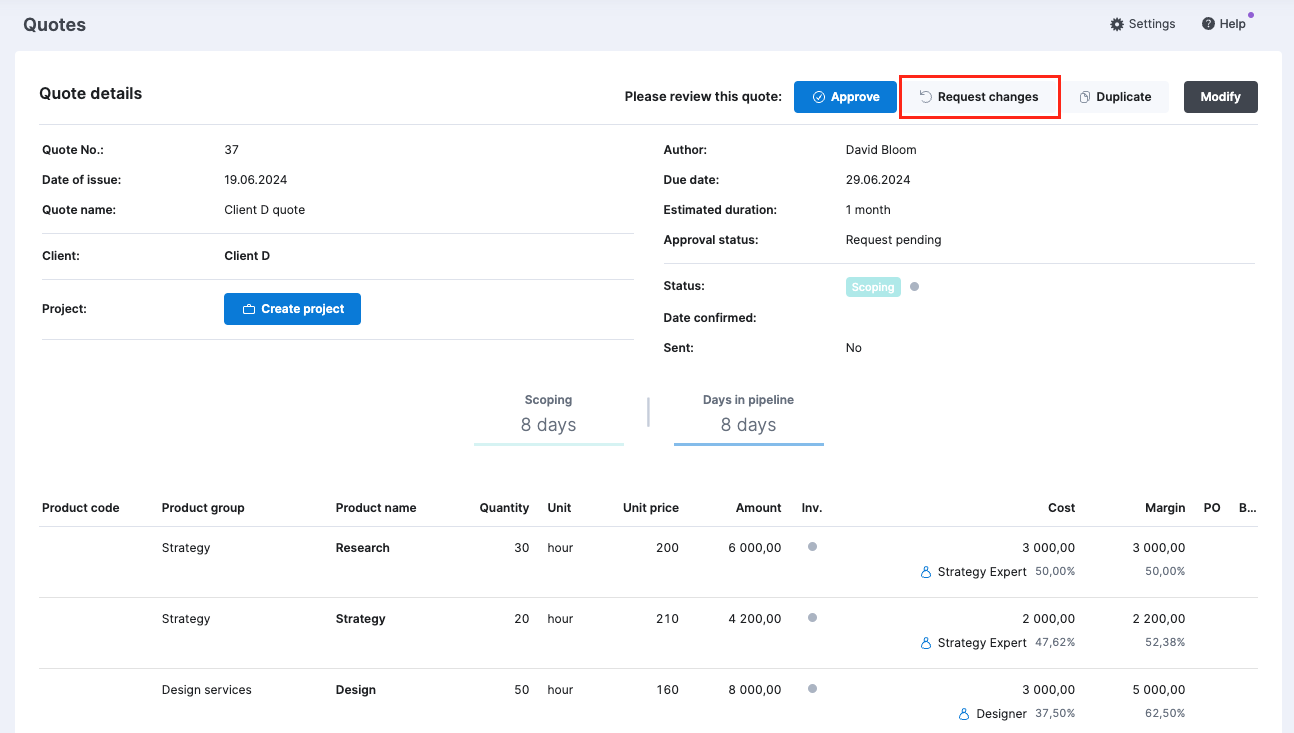Screen dimensions: 1294x733
Task: Click the estimated duration 1 month
Action: pyautogui.click(x=868, y=210)
